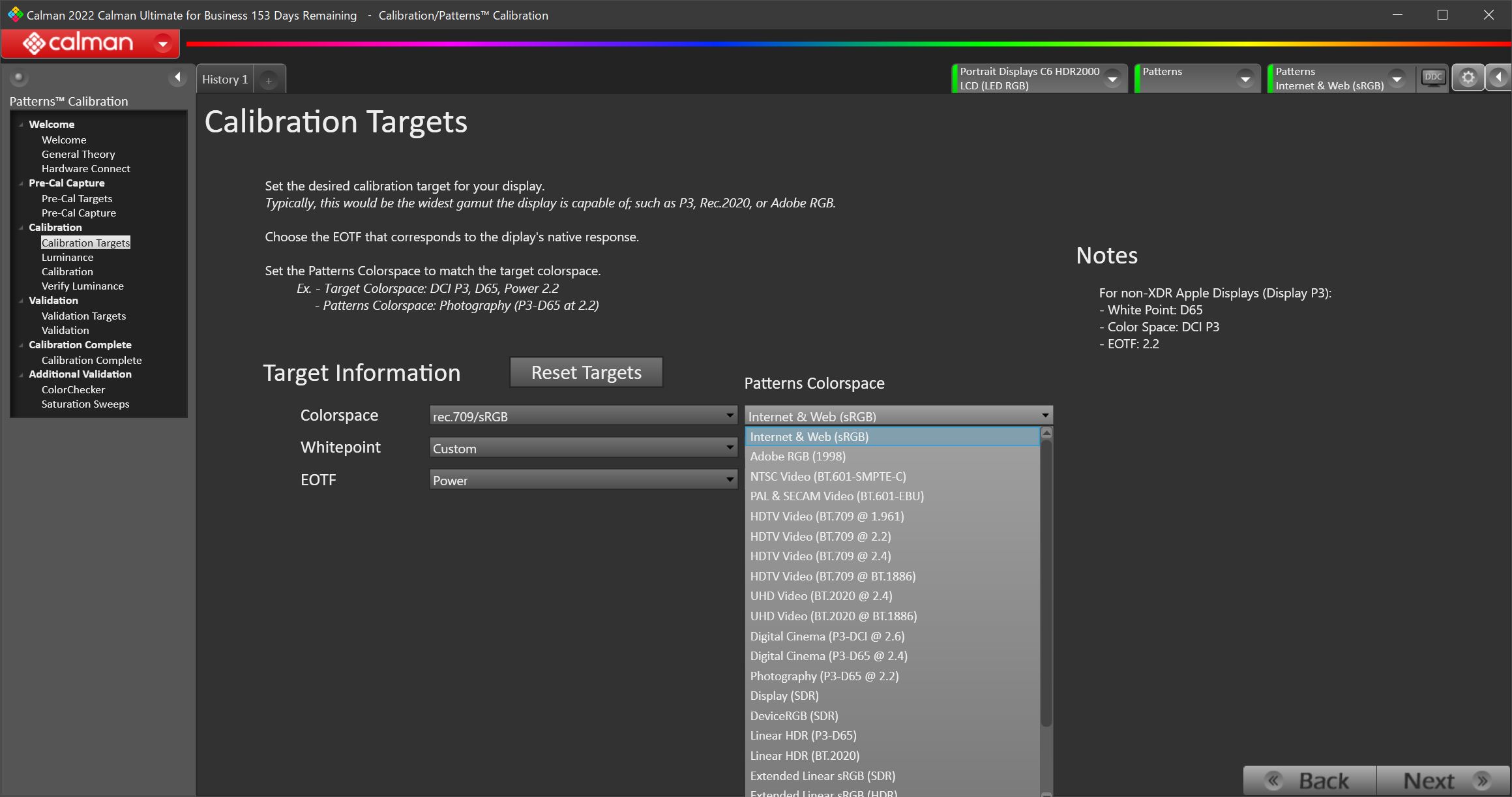Collapse right panel with arrow next to gear
The height and width of the screenshot is (797, 1512).
click(1499, 78)
